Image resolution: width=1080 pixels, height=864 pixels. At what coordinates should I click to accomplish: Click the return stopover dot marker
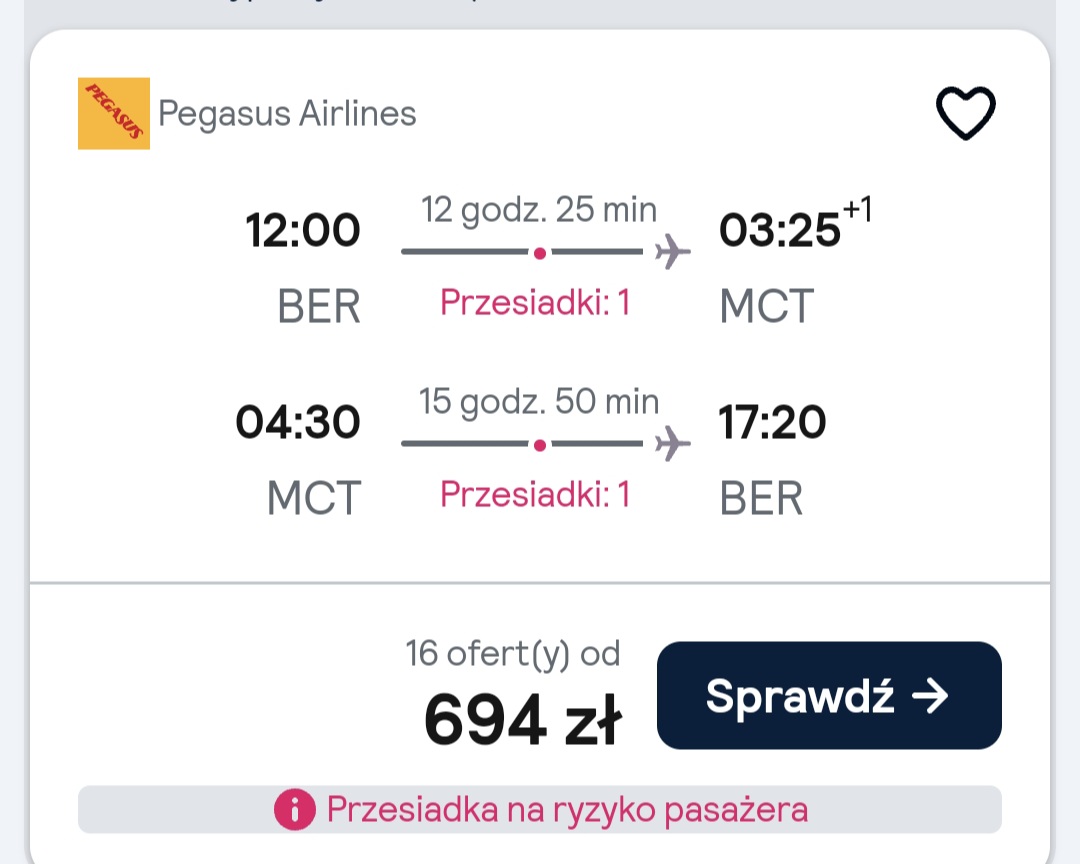[x=540, y=445]
